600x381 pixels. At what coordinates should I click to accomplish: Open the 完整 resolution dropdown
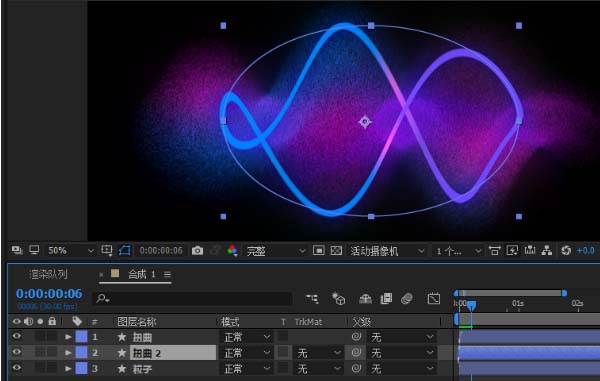click(x=275, y=251)
